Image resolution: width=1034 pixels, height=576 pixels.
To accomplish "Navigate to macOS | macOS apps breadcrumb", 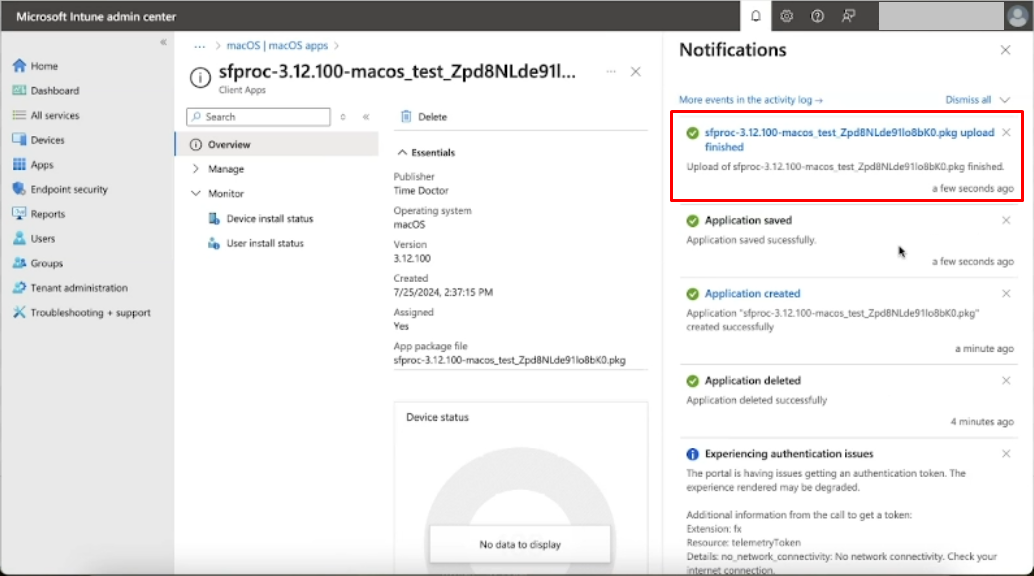I will pyautogui.click(x=277, y=46).
